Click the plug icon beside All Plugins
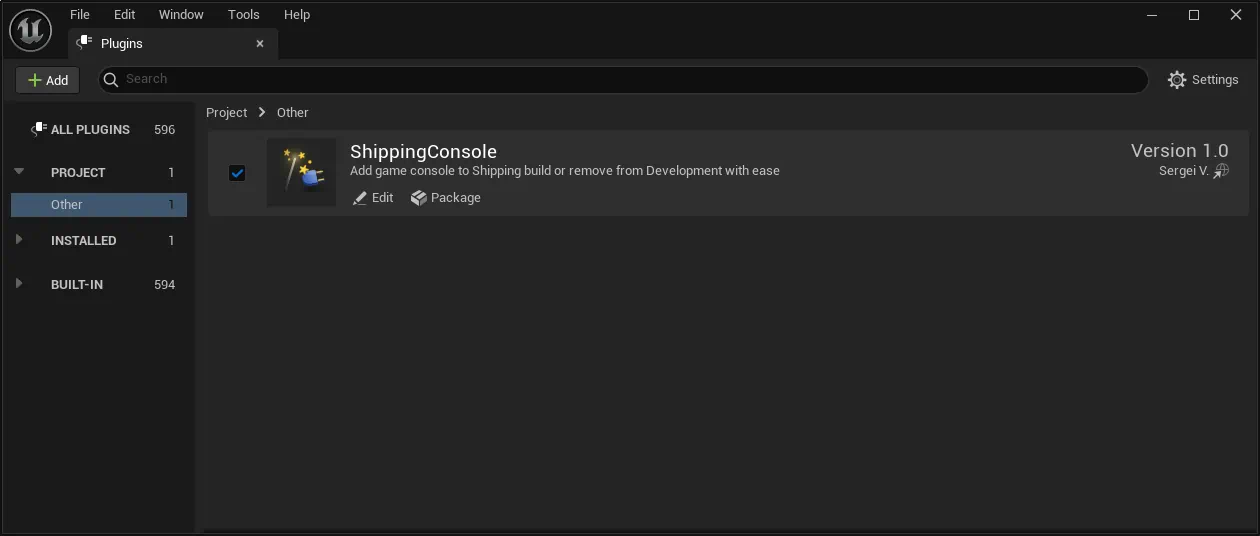The width and height of the screenshot is (1260, 536). click(x=38, y=129)
